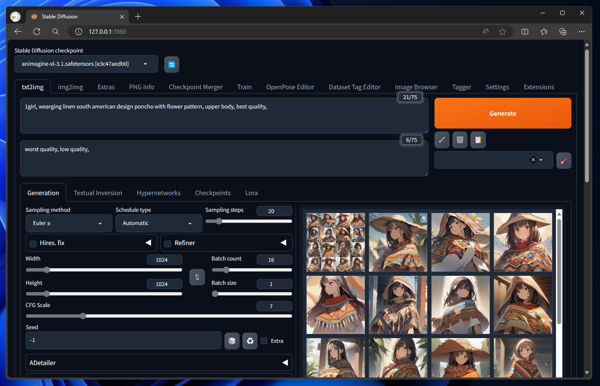Clear prompt using the trash icon
The width and height of the screenshot is (600, 386).
click(460, 140)
